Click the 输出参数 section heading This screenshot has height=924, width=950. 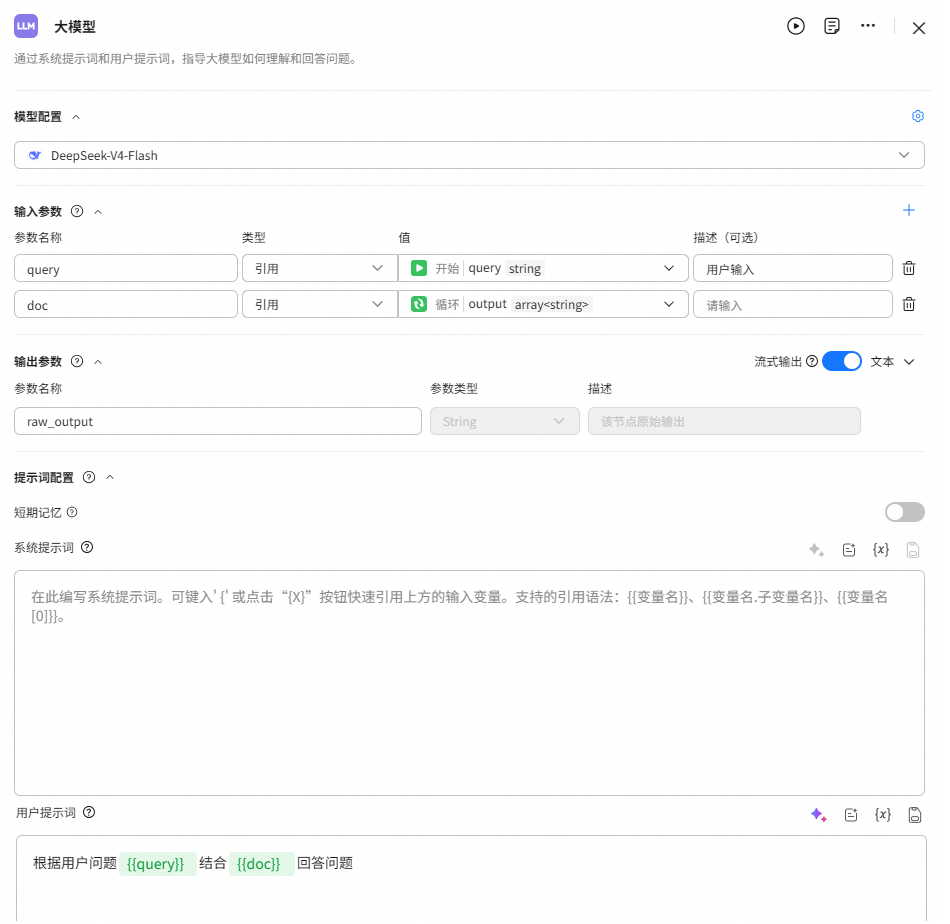pyautogui.click(x=38, y=362)
